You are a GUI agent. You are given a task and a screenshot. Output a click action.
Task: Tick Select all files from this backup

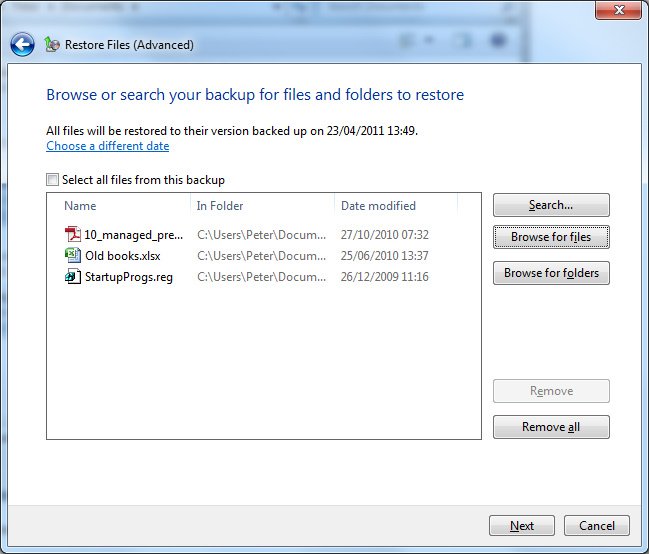(53, 180)
